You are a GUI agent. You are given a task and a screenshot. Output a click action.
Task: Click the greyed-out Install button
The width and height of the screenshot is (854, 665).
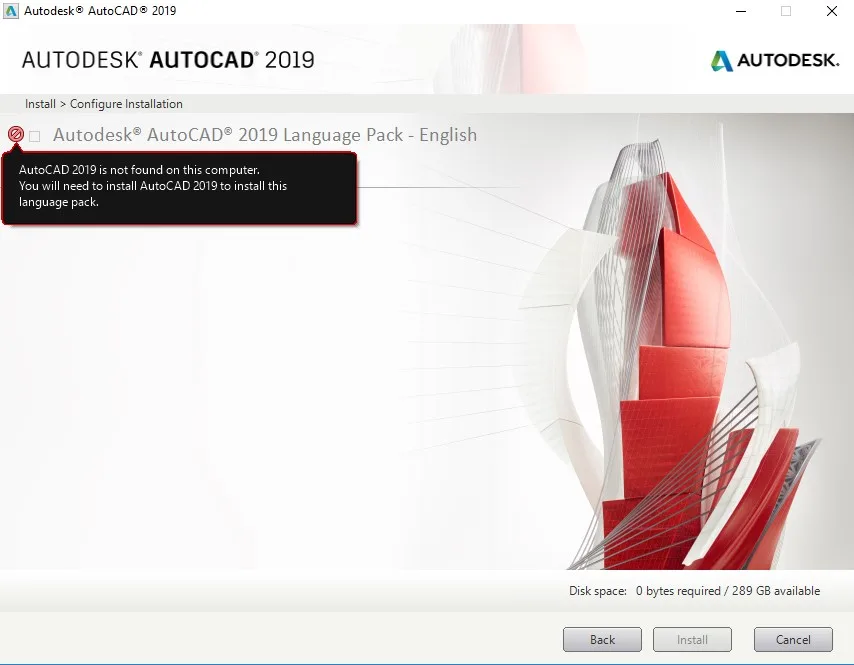coord(692,640)
